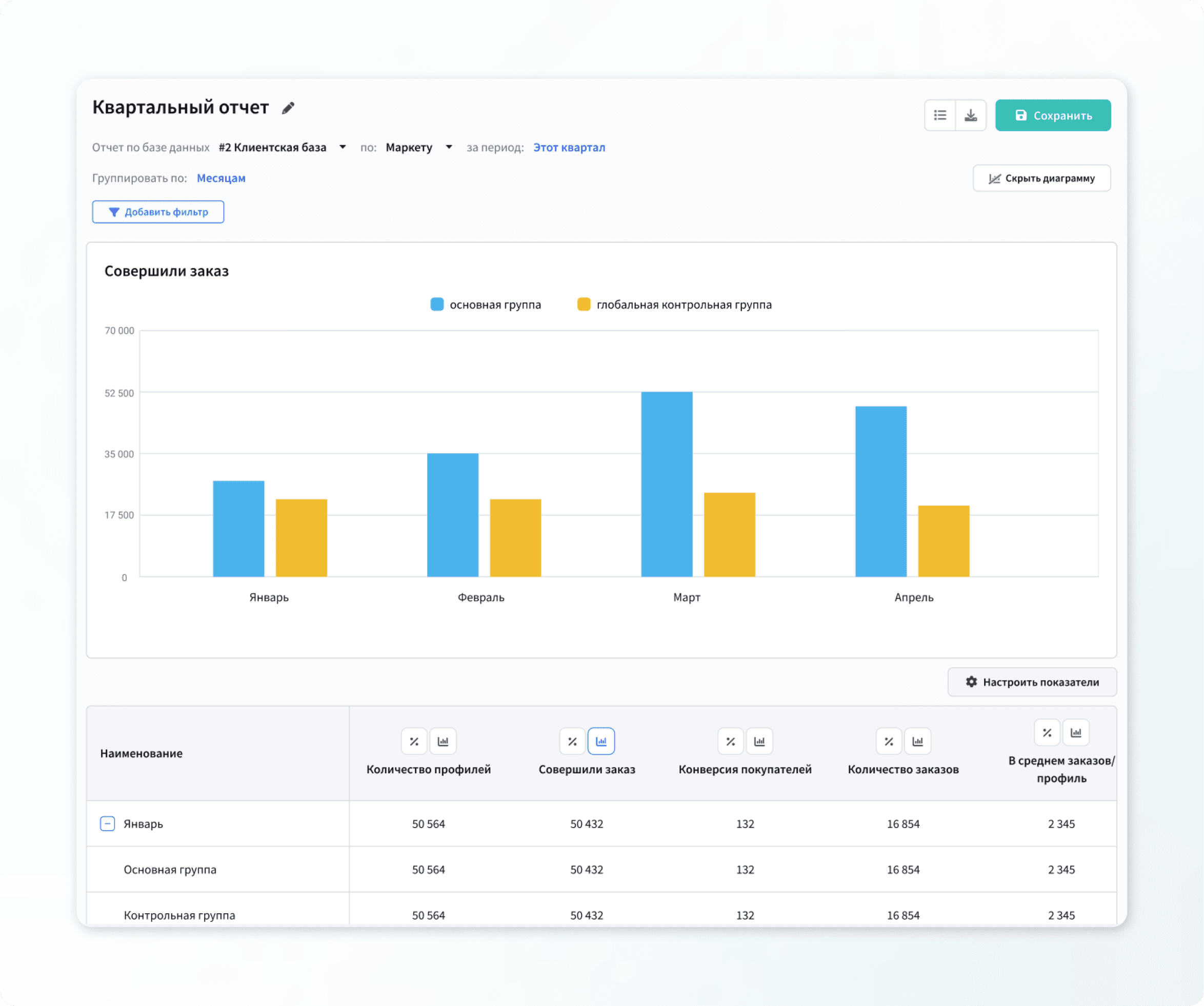1204x1006 pixels.
Task: Change the period from Этот квартал
Action: pos(569,147)
